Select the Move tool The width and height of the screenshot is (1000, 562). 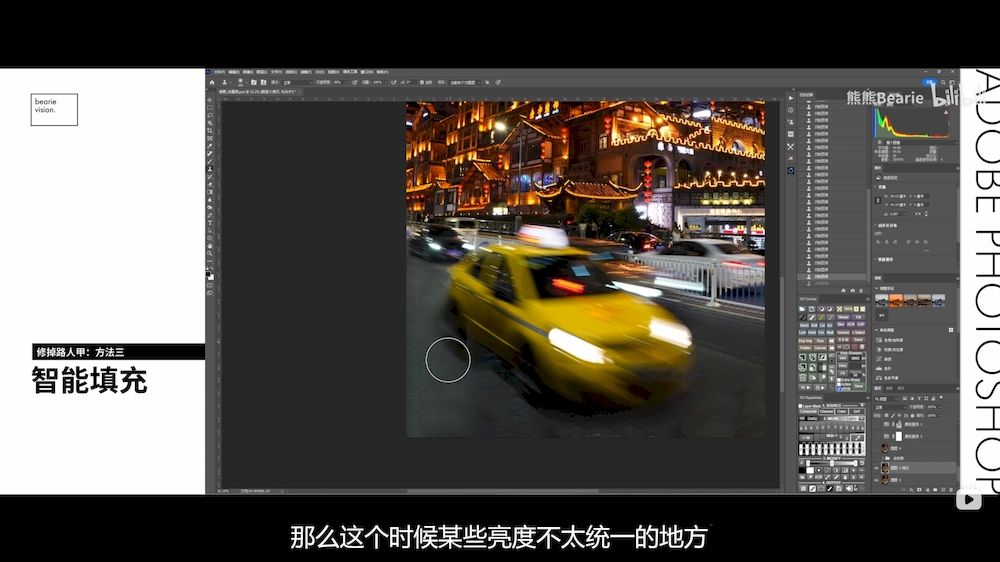coord(210,100)
